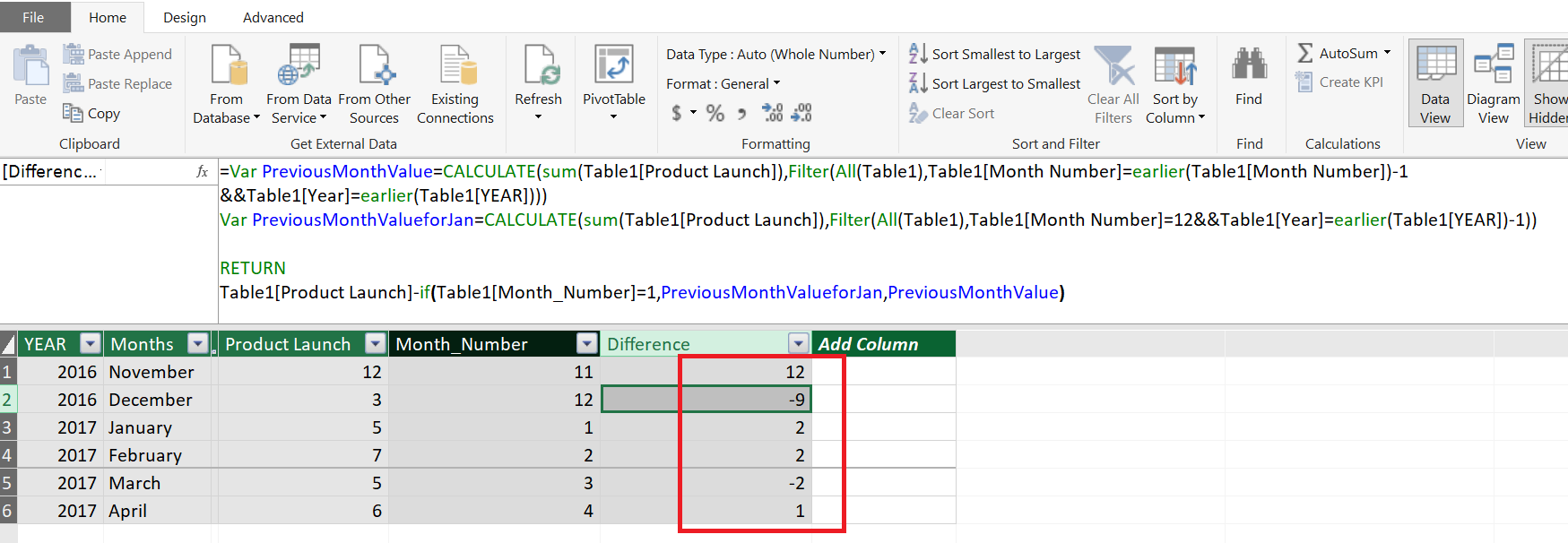Apply percentage format

(x=715, y=113)
